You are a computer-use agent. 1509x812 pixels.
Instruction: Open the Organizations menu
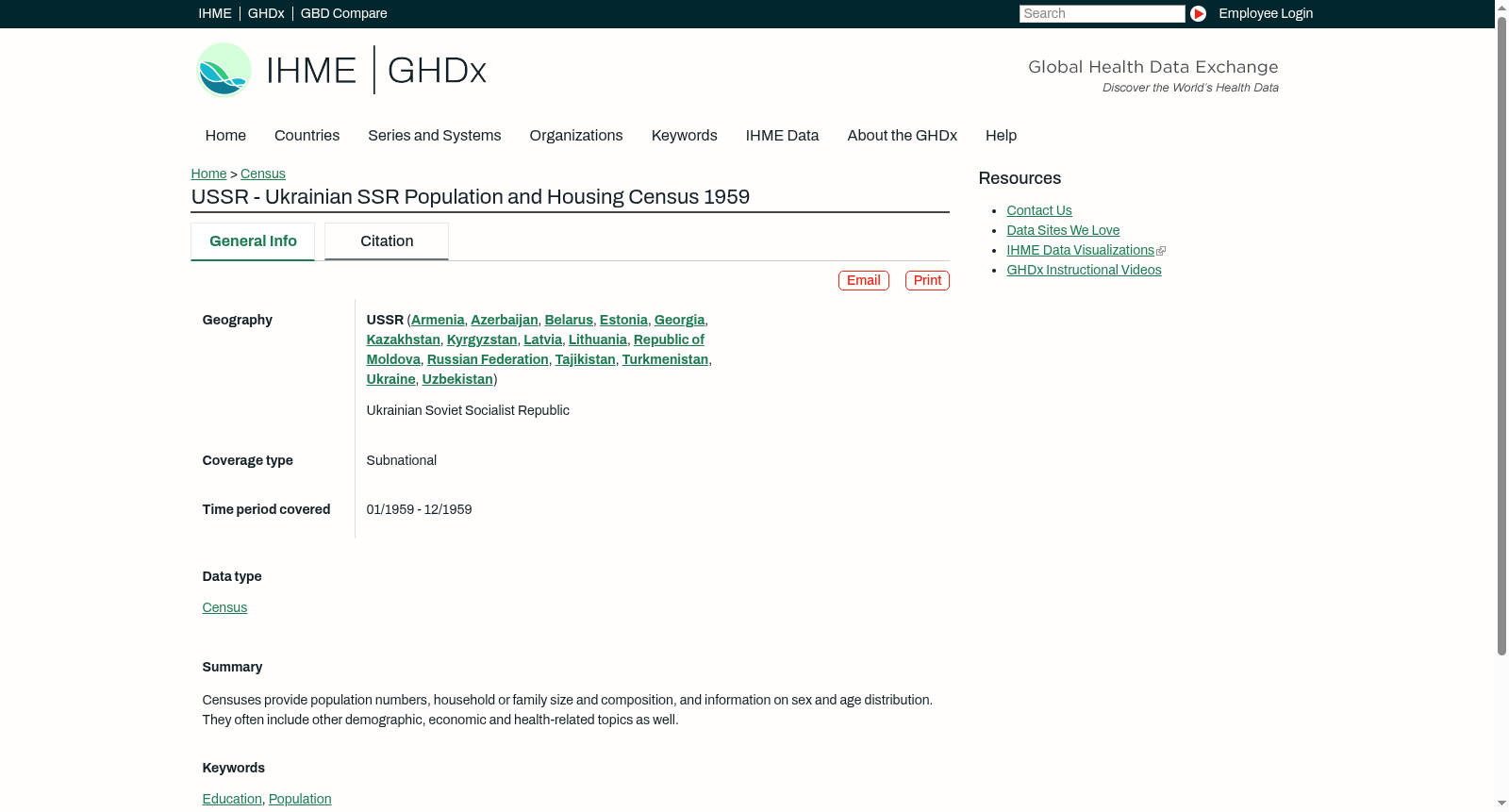click(576, 136)
